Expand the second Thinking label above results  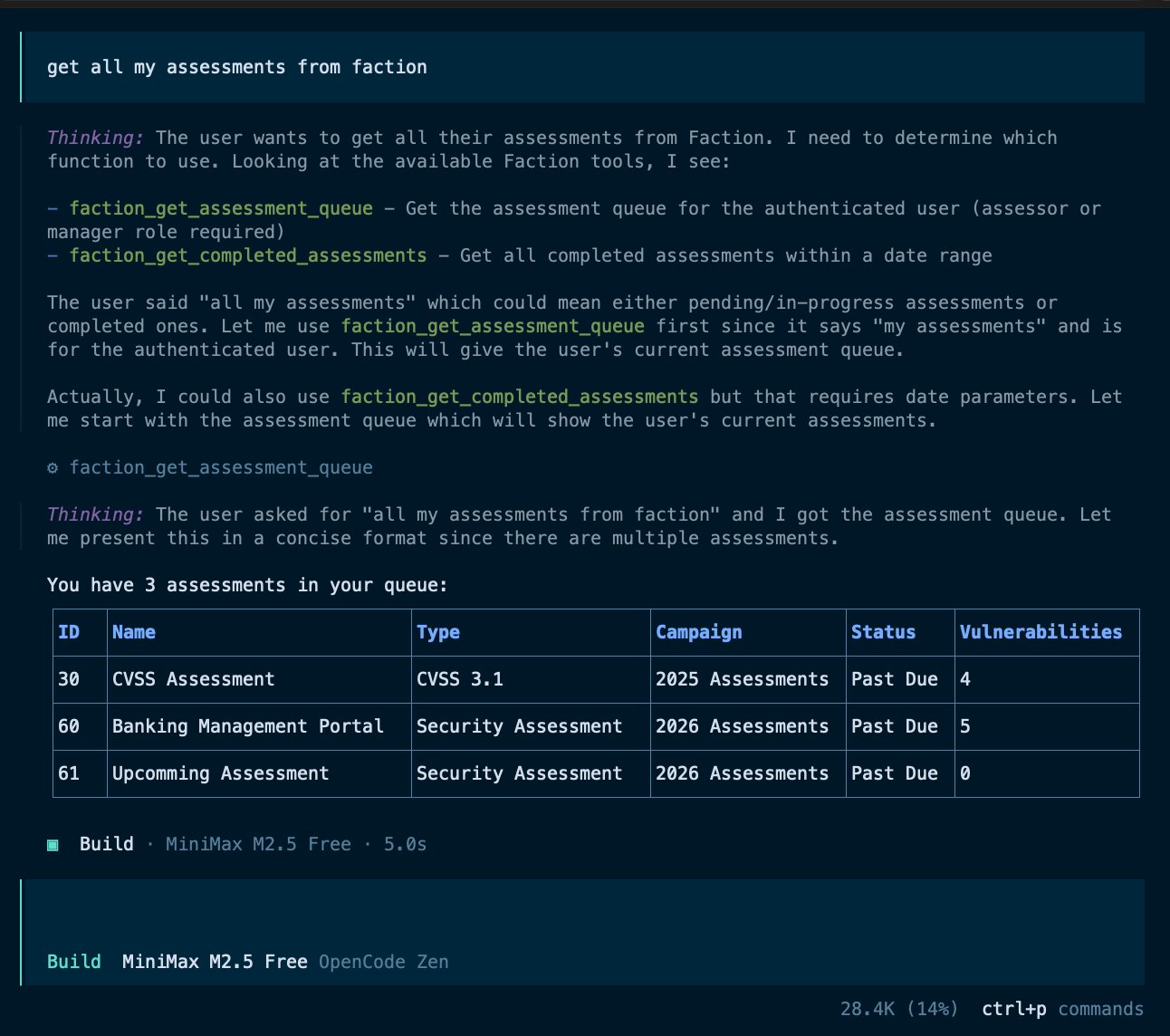[x=95, y=514]
